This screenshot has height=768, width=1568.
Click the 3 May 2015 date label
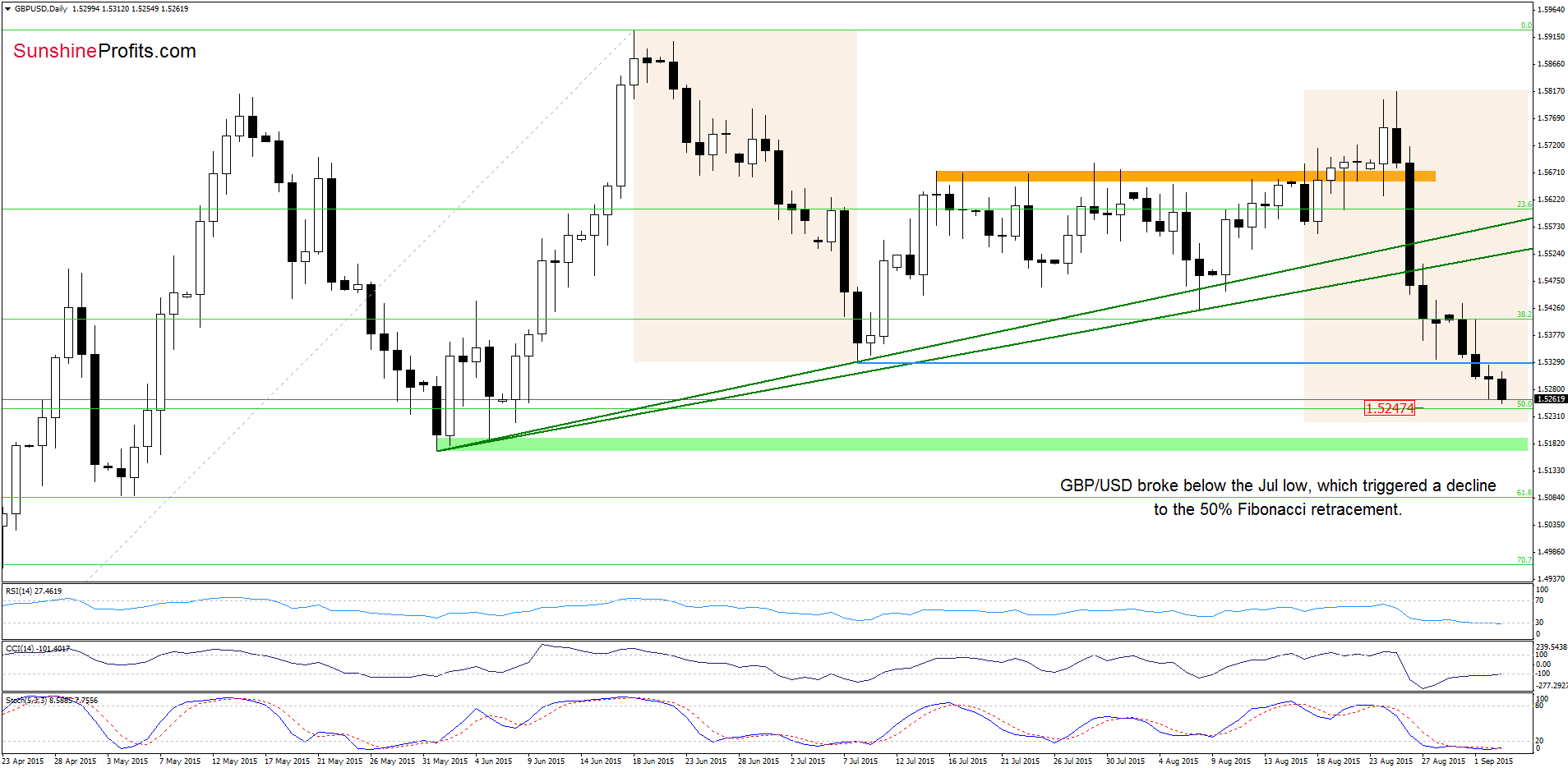[x=127, y=761]
